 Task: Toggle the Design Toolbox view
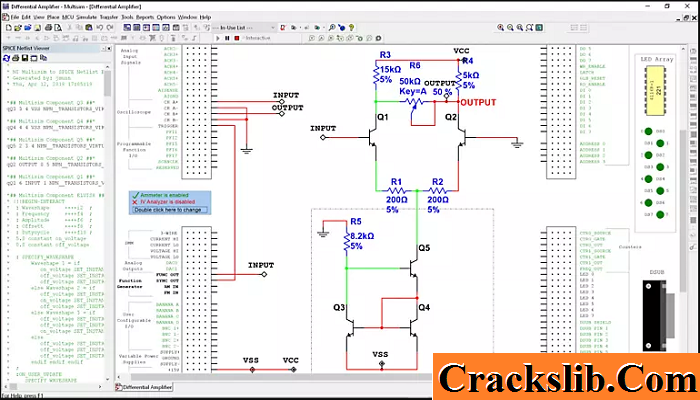(127, 28)
